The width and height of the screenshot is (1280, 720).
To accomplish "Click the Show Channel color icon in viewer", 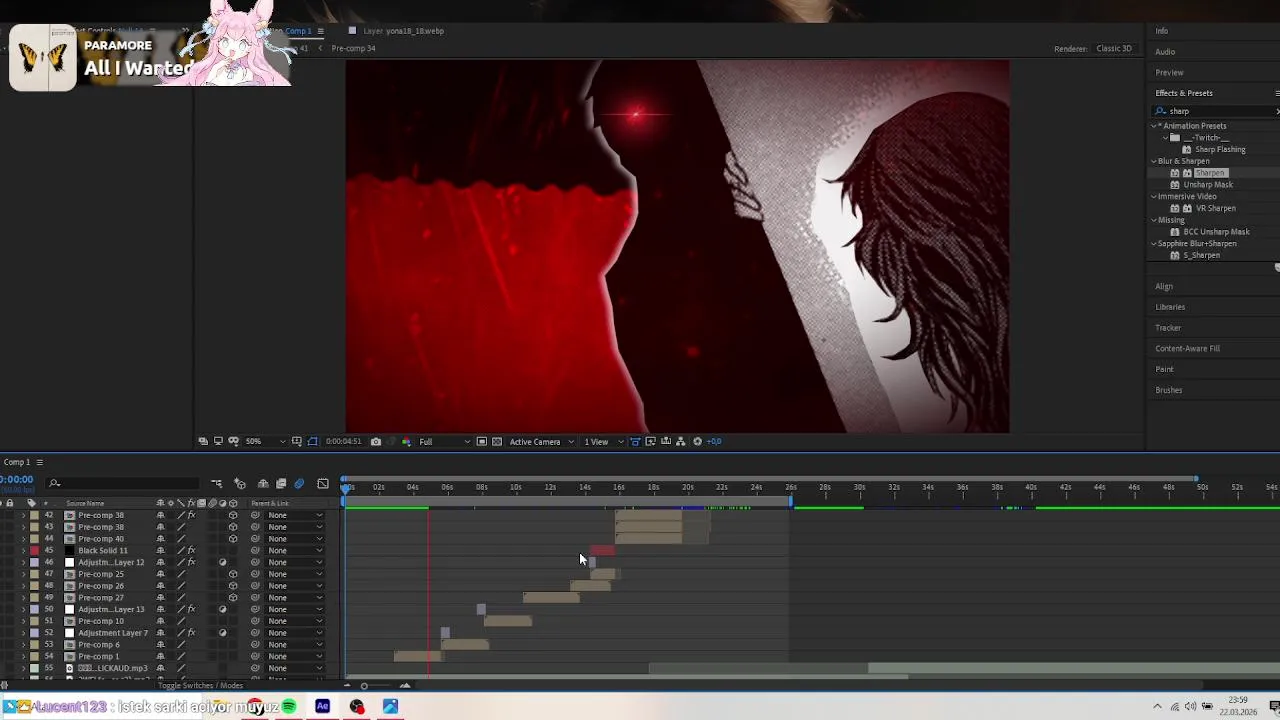I will tap(405, 441).
